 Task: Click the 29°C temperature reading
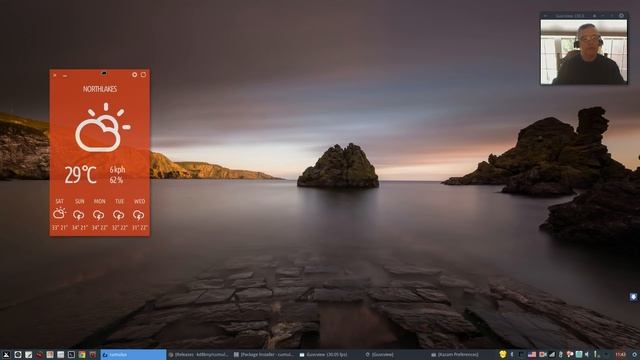(x=80, y=175)
